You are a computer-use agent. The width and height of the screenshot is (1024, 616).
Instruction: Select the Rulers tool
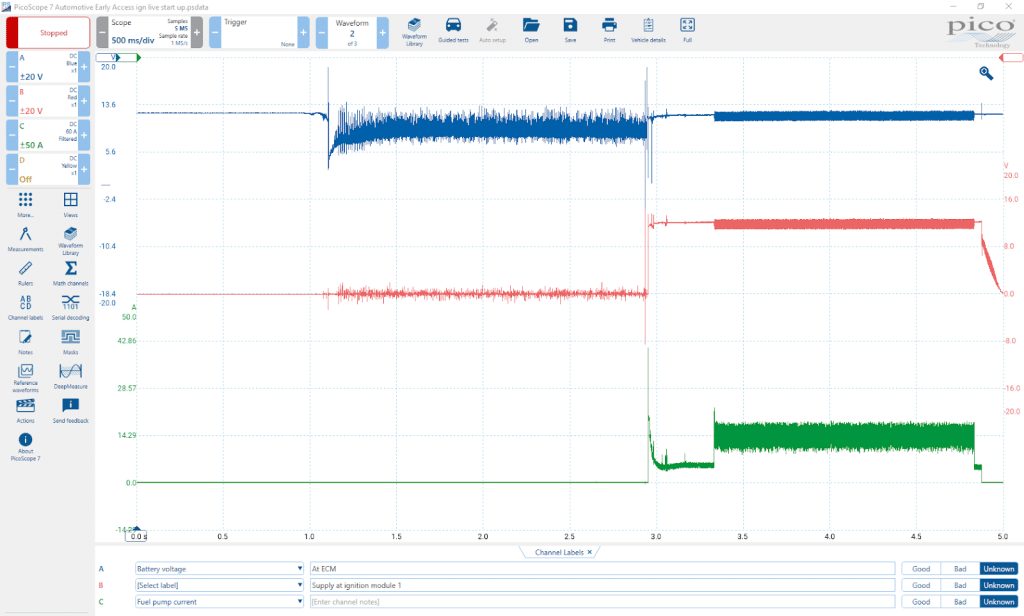[25, 273]
